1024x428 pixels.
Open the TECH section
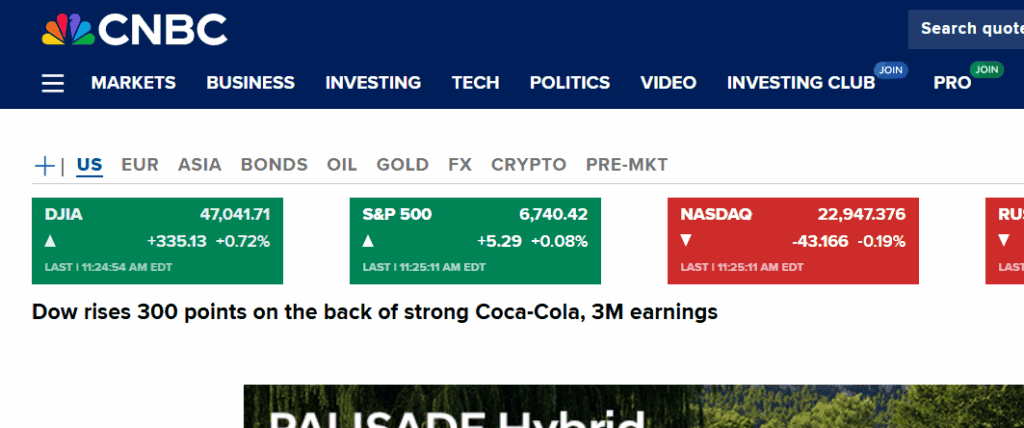click(475, 83)
